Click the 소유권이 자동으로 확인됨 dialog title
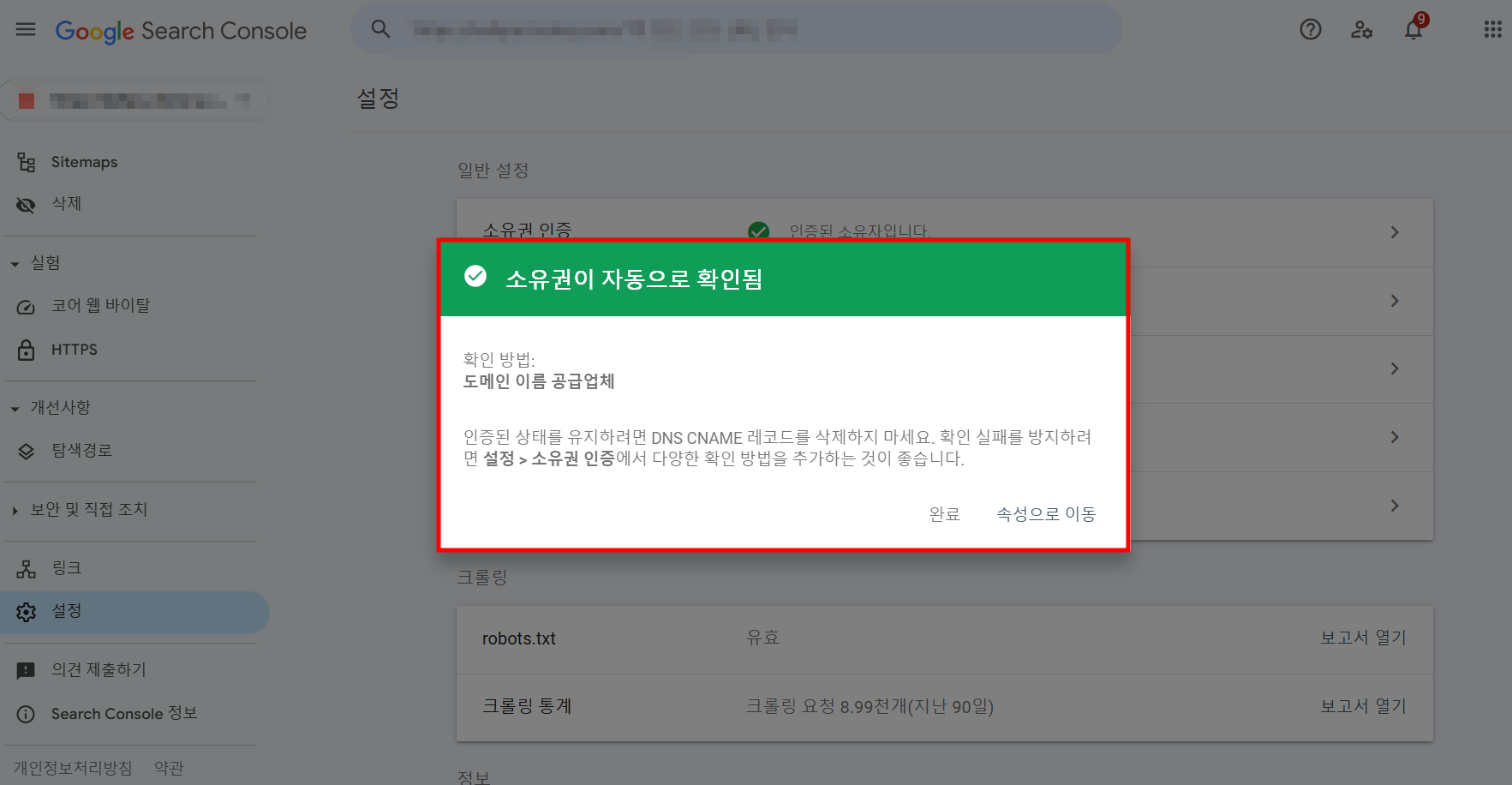 (x=634, y=279)
